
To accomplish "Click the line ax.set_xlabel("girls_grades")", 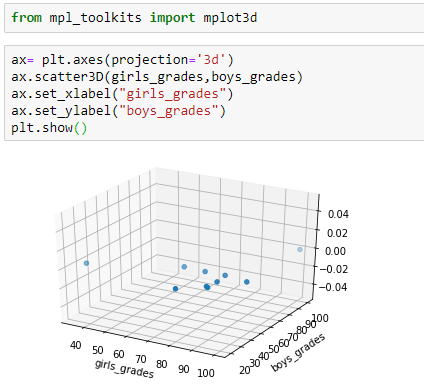I will tap(122, 94).
